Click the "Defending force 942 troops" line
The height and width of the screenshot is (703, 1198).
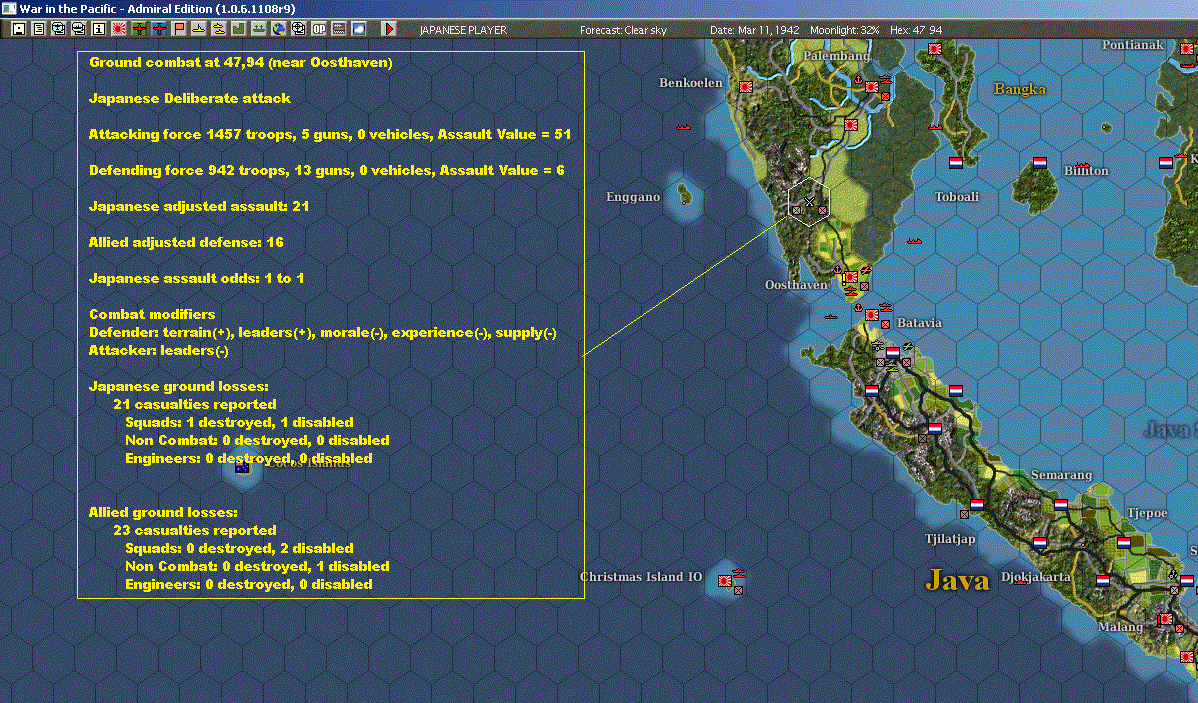click(x=327, y=170)
